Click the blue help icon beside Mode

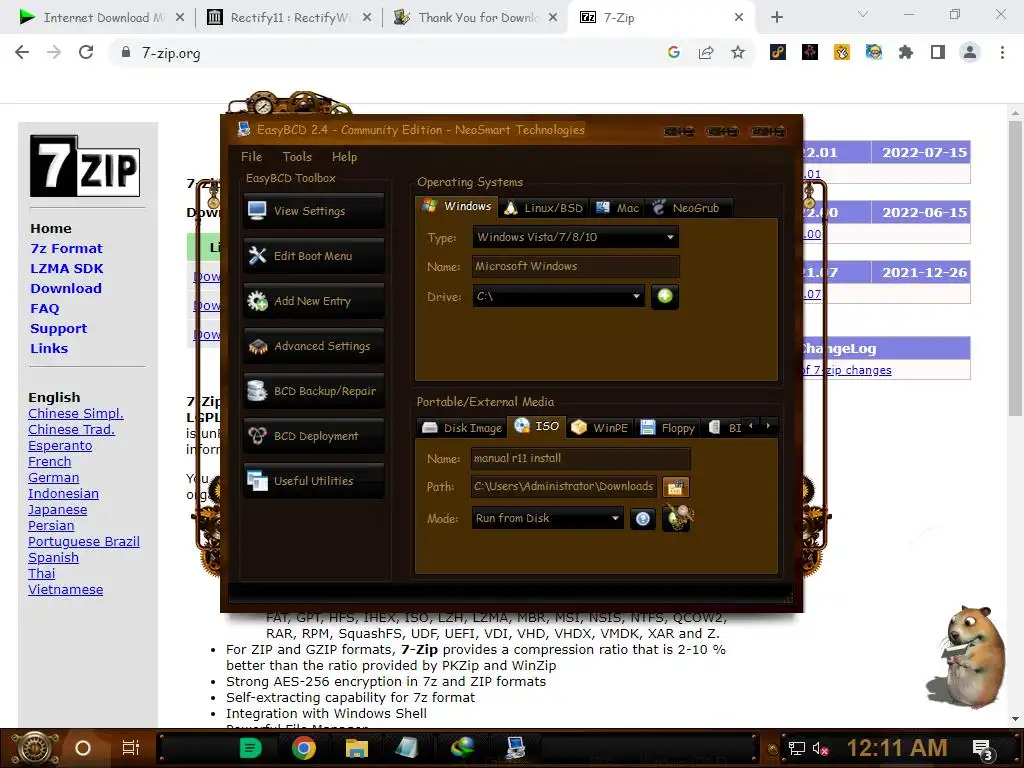[643, 519]
